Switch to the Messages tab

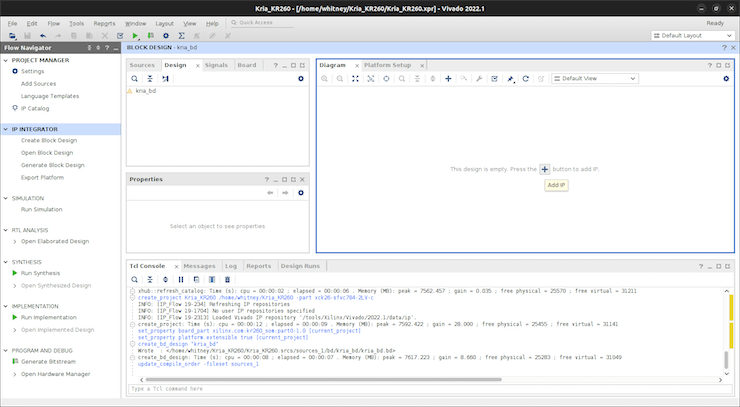click(x=199, y=266)
